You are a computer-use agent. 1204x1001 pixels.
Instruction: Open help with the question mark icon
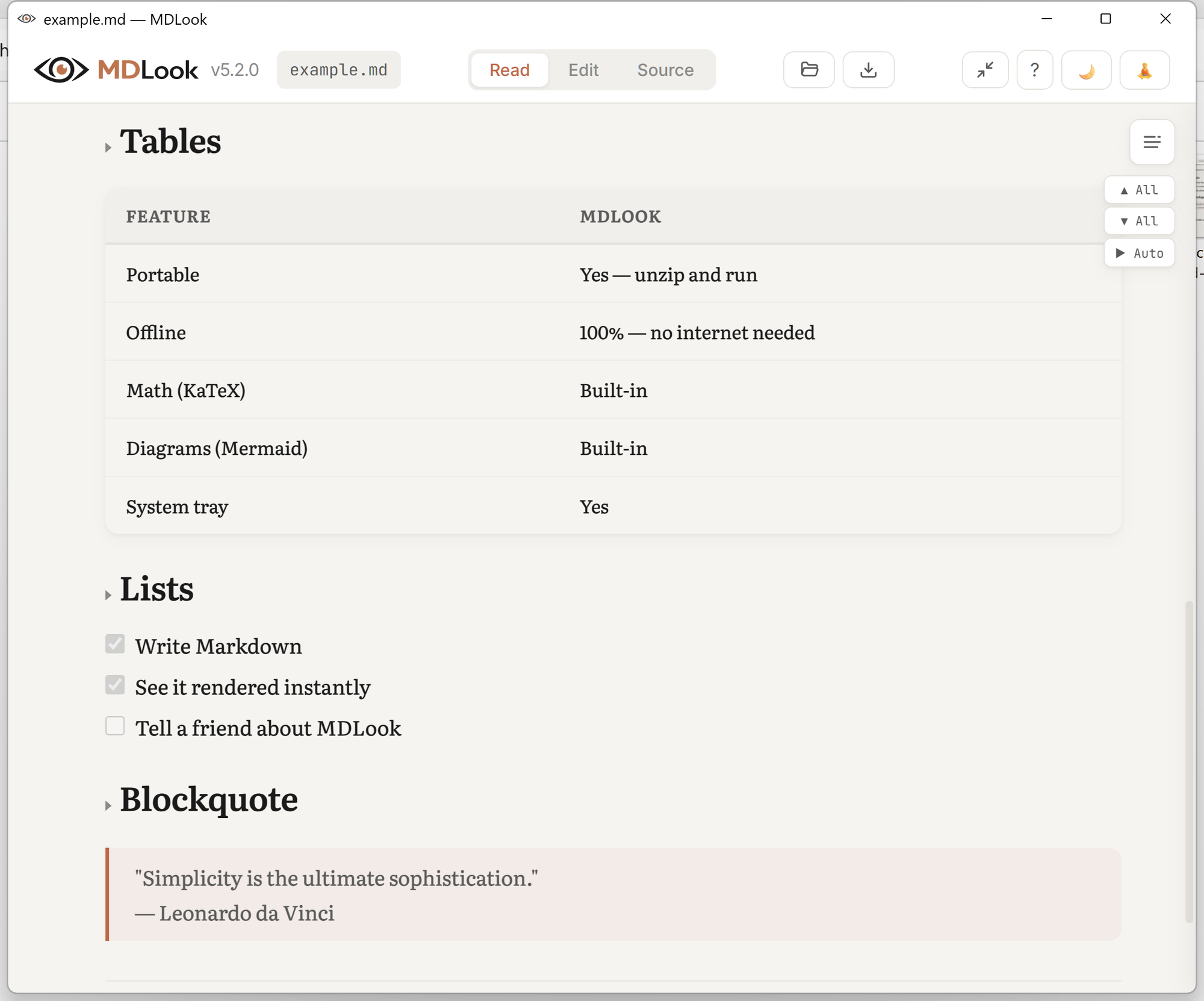point(1034,70)
